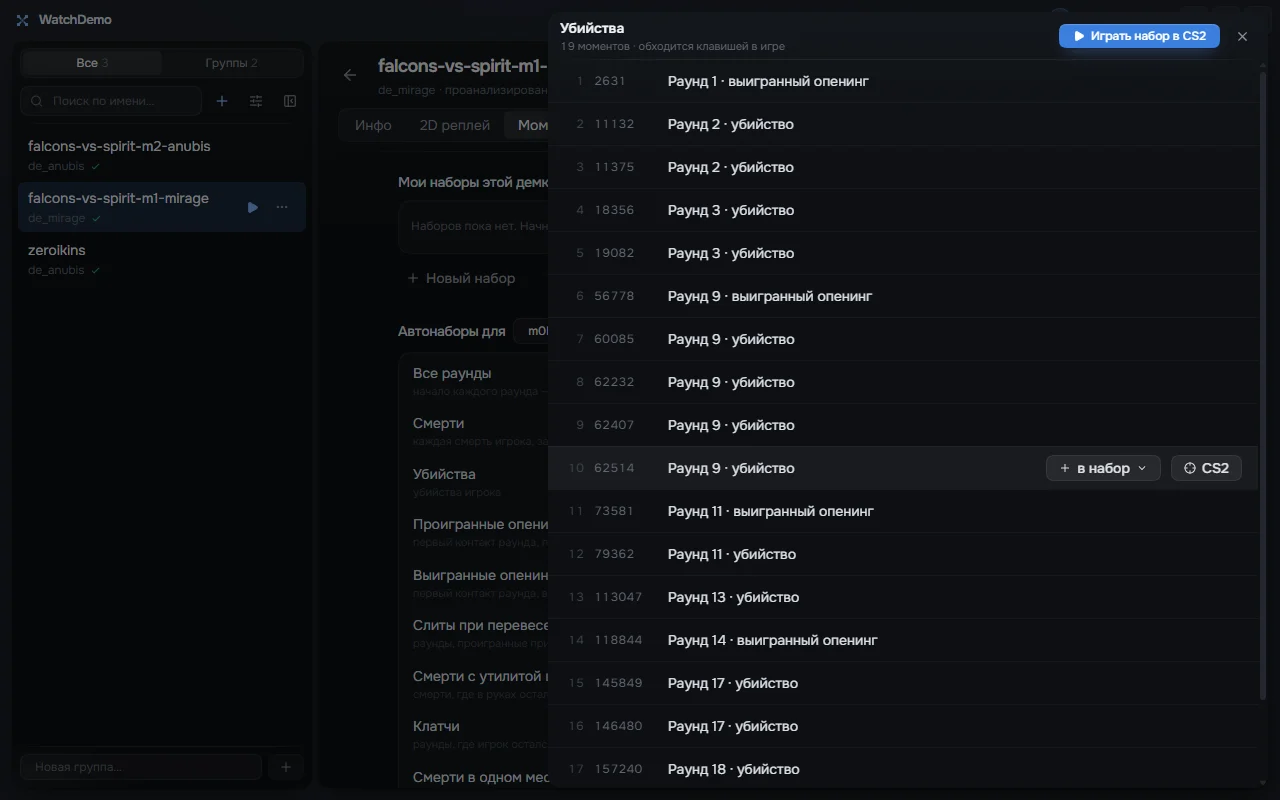Select moment 118844 Раунд 14 выигранный опенинг
The height and width of the screenshot is (800, 1280).
(x=903, y=640)
